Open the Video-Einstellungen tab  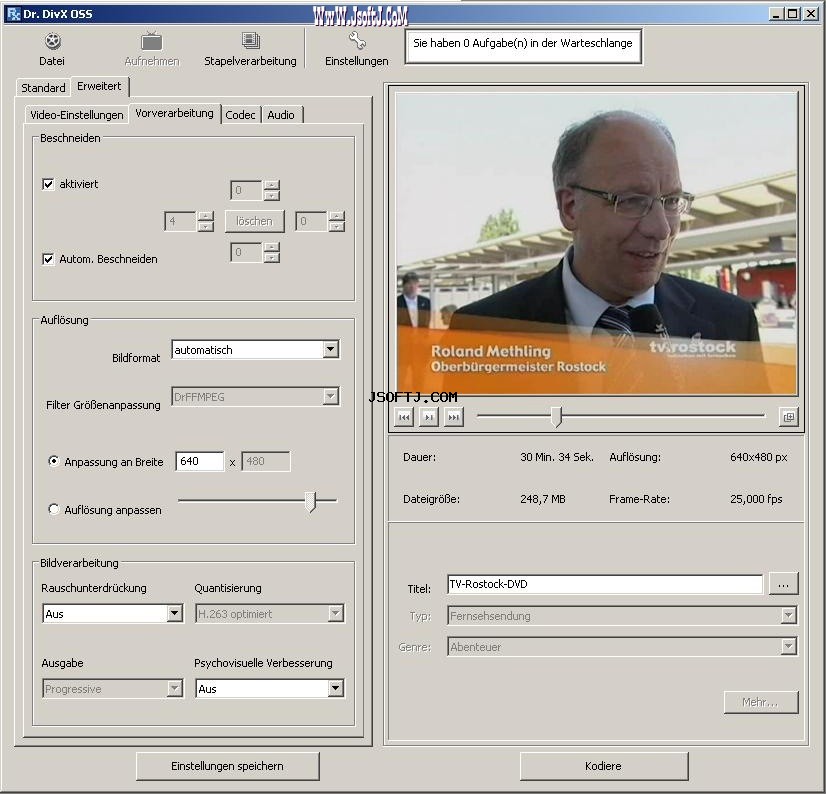tap(77, 115)
